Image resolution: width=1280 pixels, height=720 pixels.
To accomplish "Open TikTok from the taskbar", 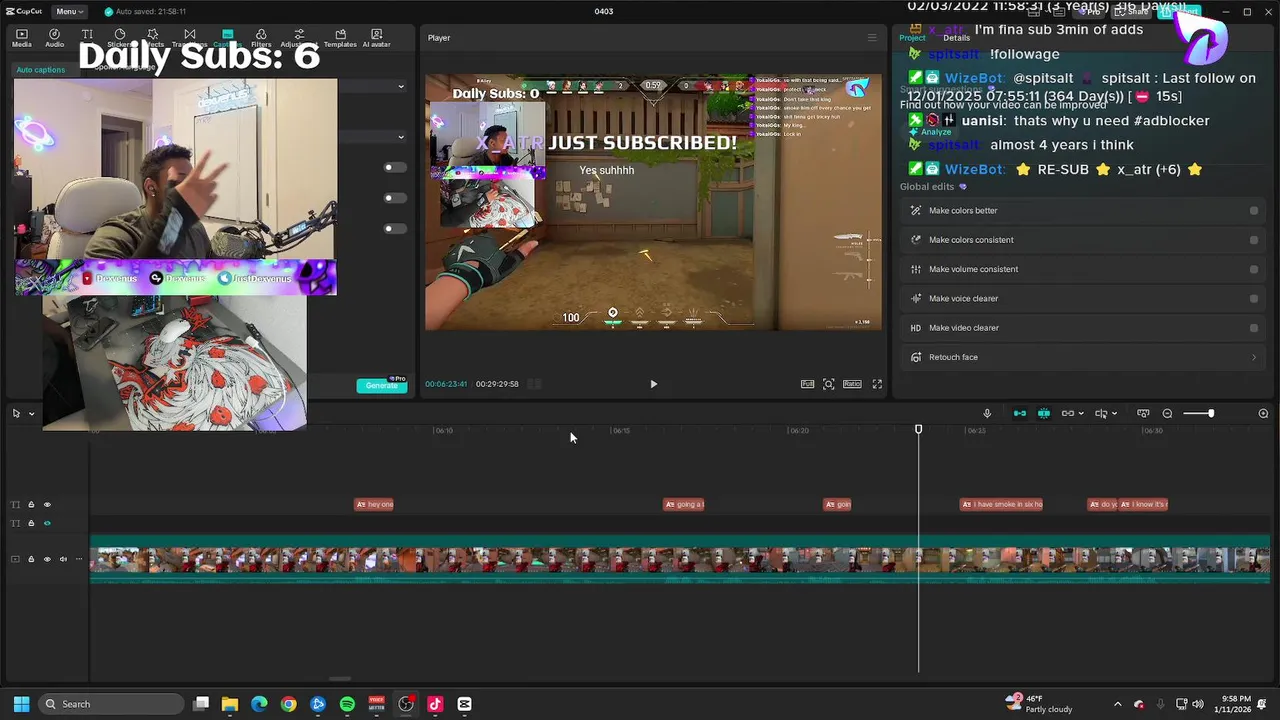I will click(435, 704).
